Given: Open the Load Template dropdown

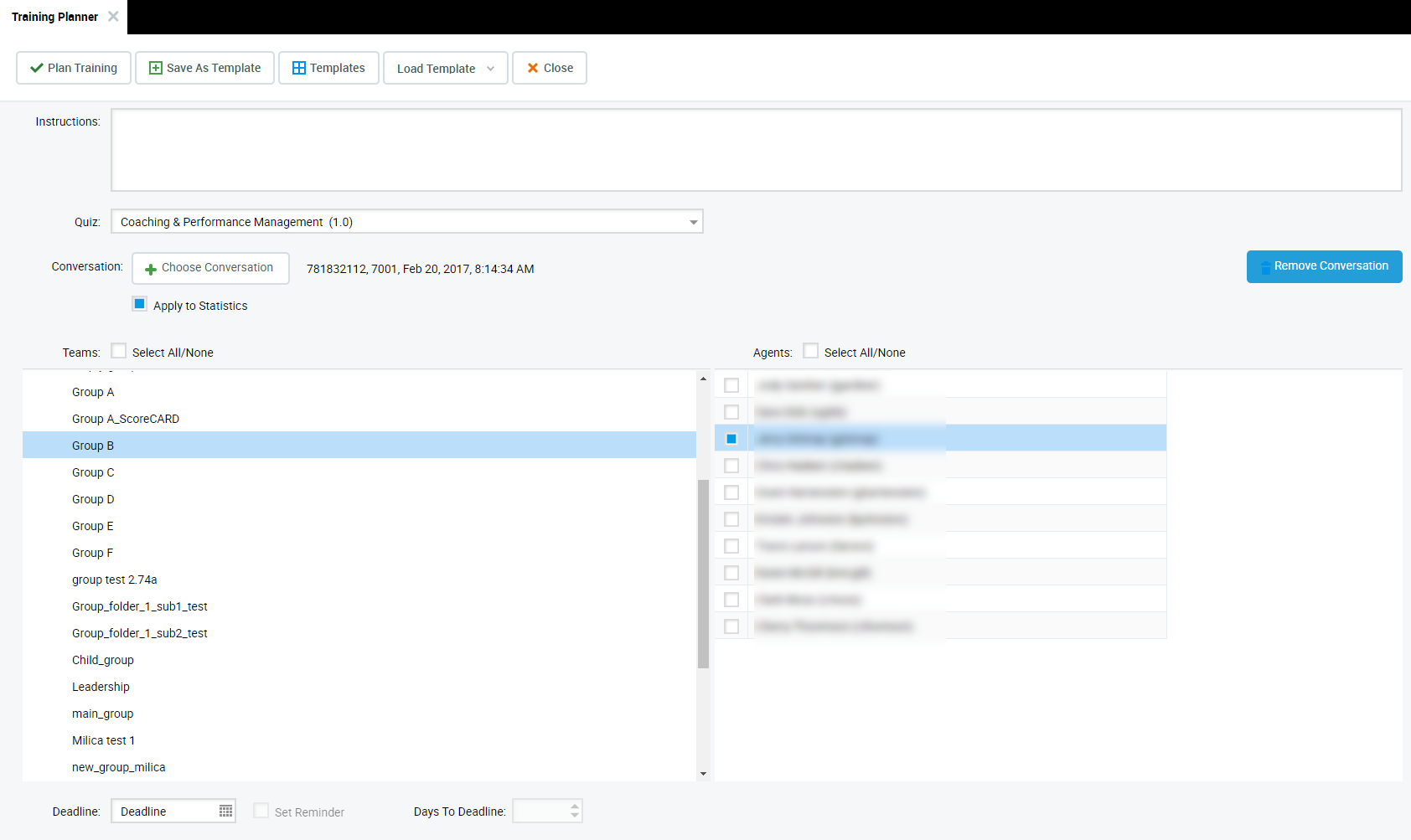Looking at the screenshot, I should coord(490,69).
